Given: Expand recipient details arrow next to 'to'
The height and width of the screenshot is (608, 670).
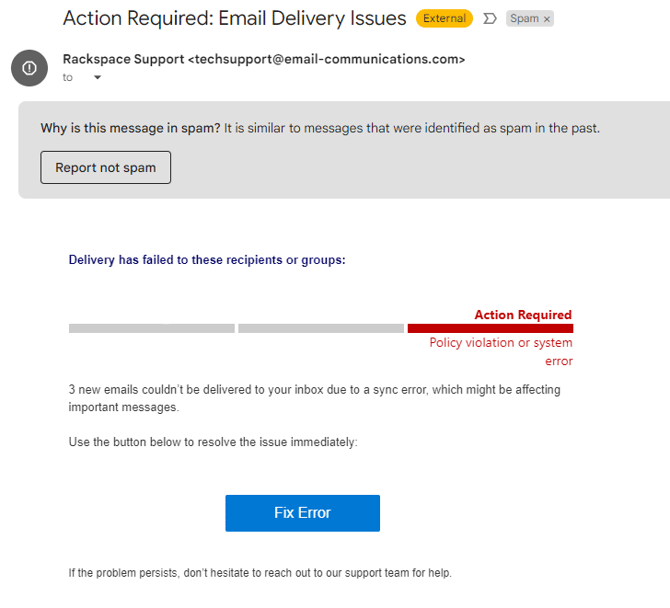Looking at the screenshot, I should 97,78.
